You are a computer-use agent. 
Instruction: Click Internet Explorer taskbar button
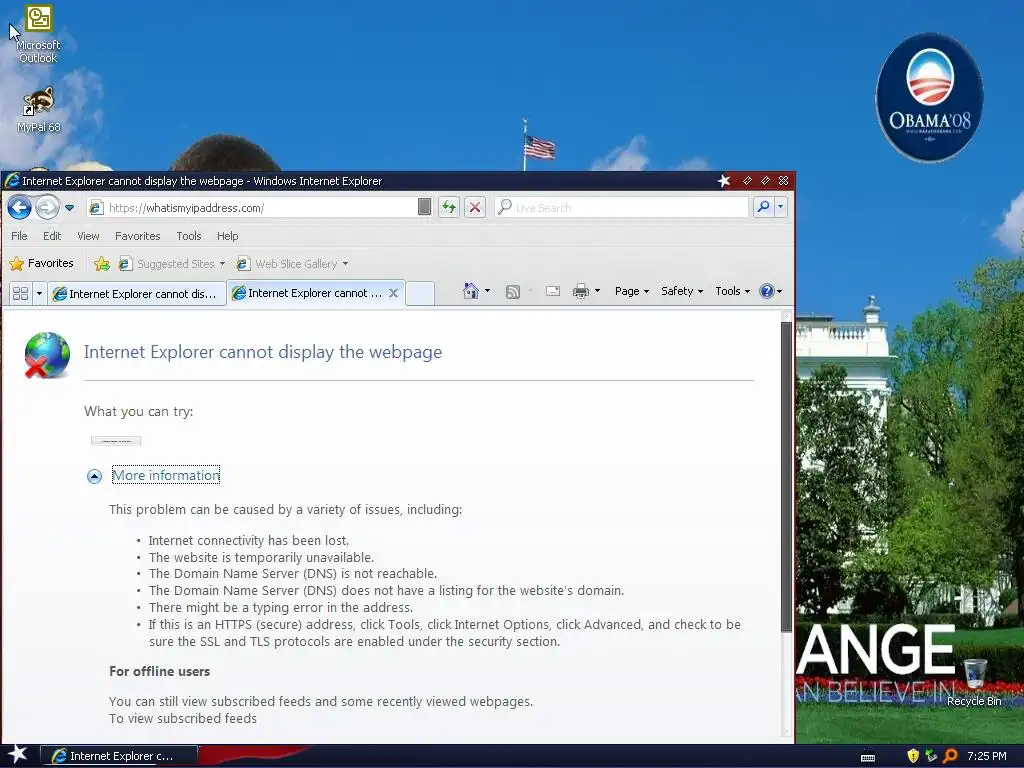[x=119, y=756]
